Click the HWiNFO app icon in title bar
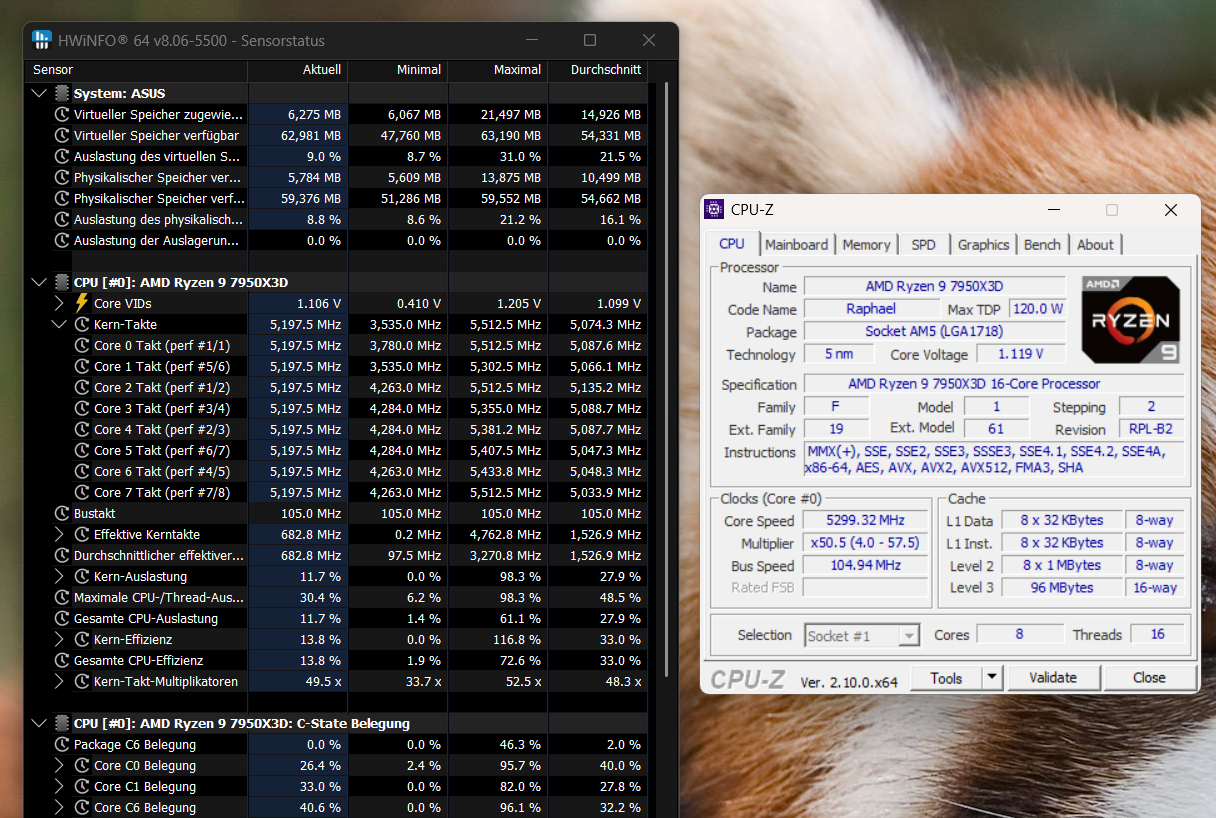This screenshot has width=1216, height=818. [41, 40]
